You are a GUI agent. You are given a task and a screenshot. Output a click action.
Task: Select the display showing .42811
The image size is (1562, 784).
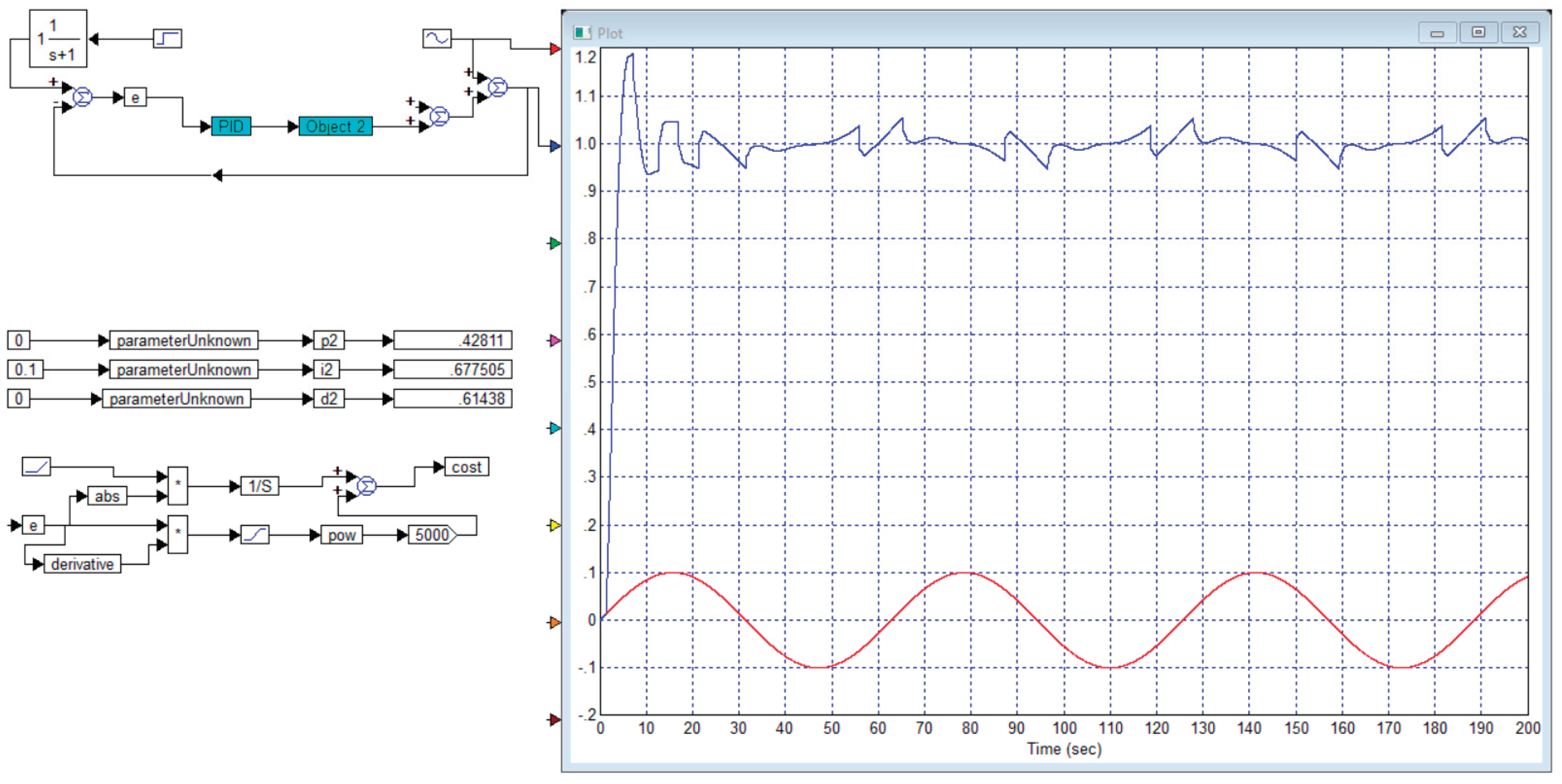pos(453,340)
